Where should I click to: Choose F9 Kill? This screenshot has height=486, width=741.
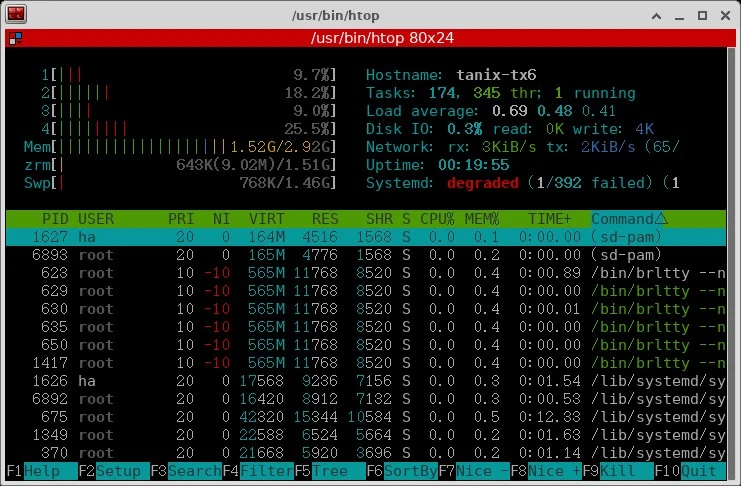(x=618, y=471)
